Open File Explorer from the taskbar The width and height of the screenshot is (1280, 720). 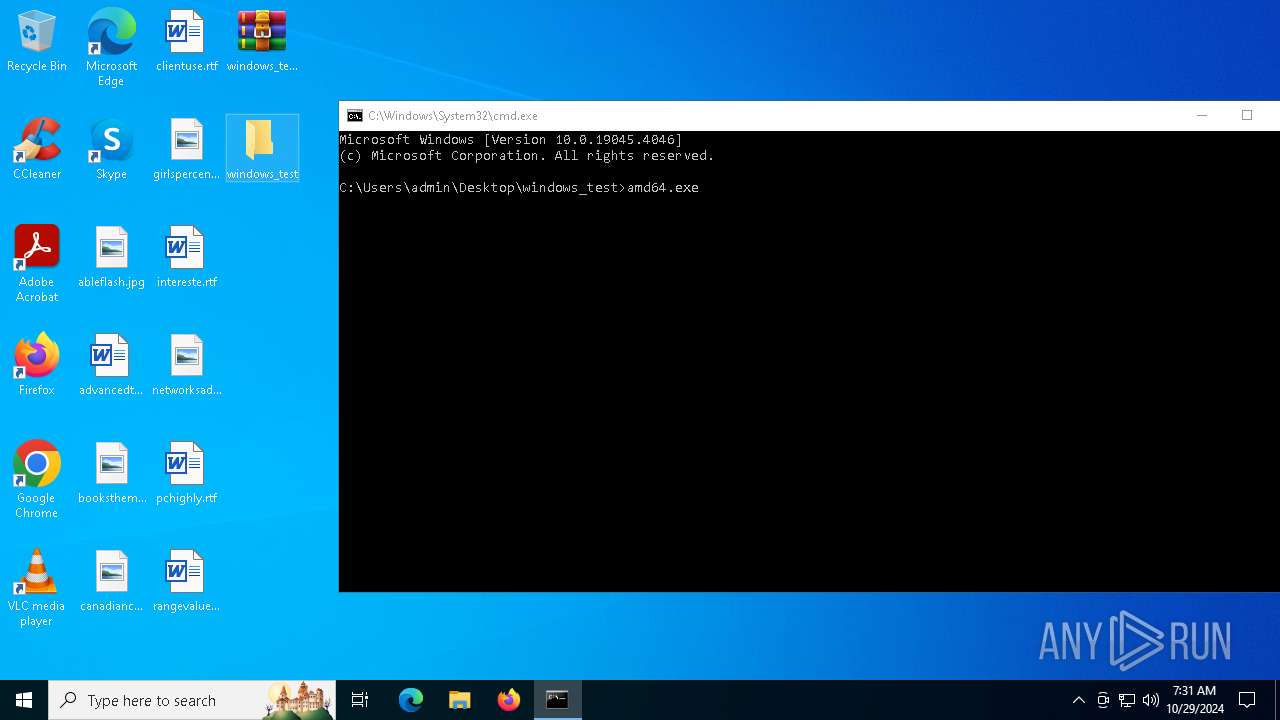(x=460, y=700)
